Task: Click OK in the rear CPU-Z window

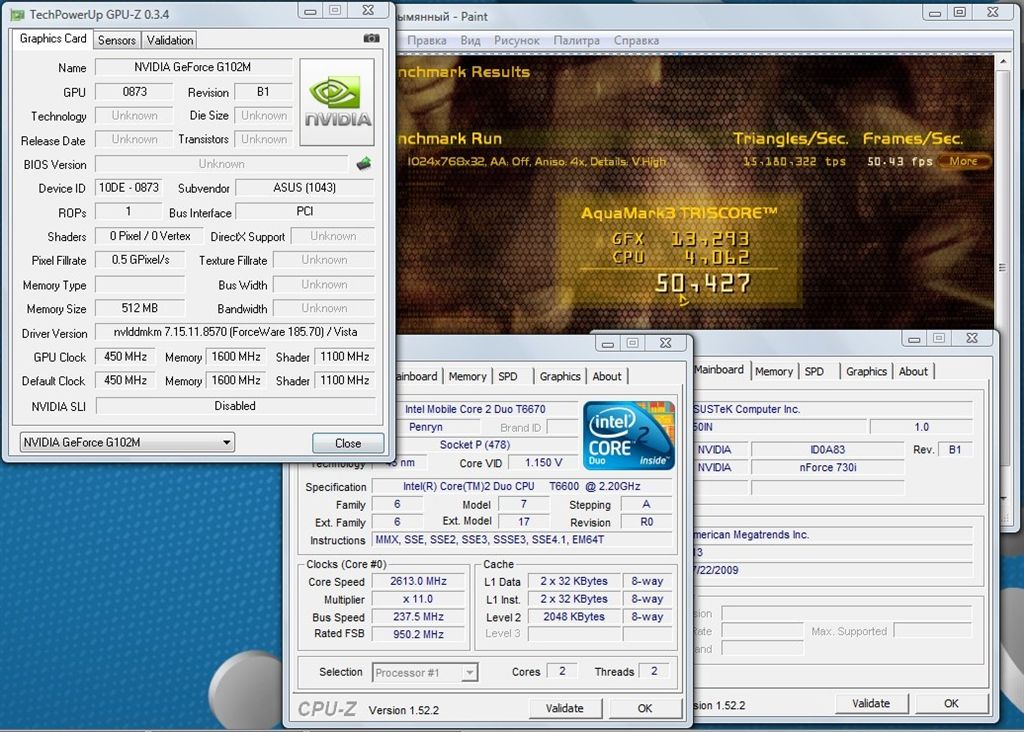Action: click(951, 703)
